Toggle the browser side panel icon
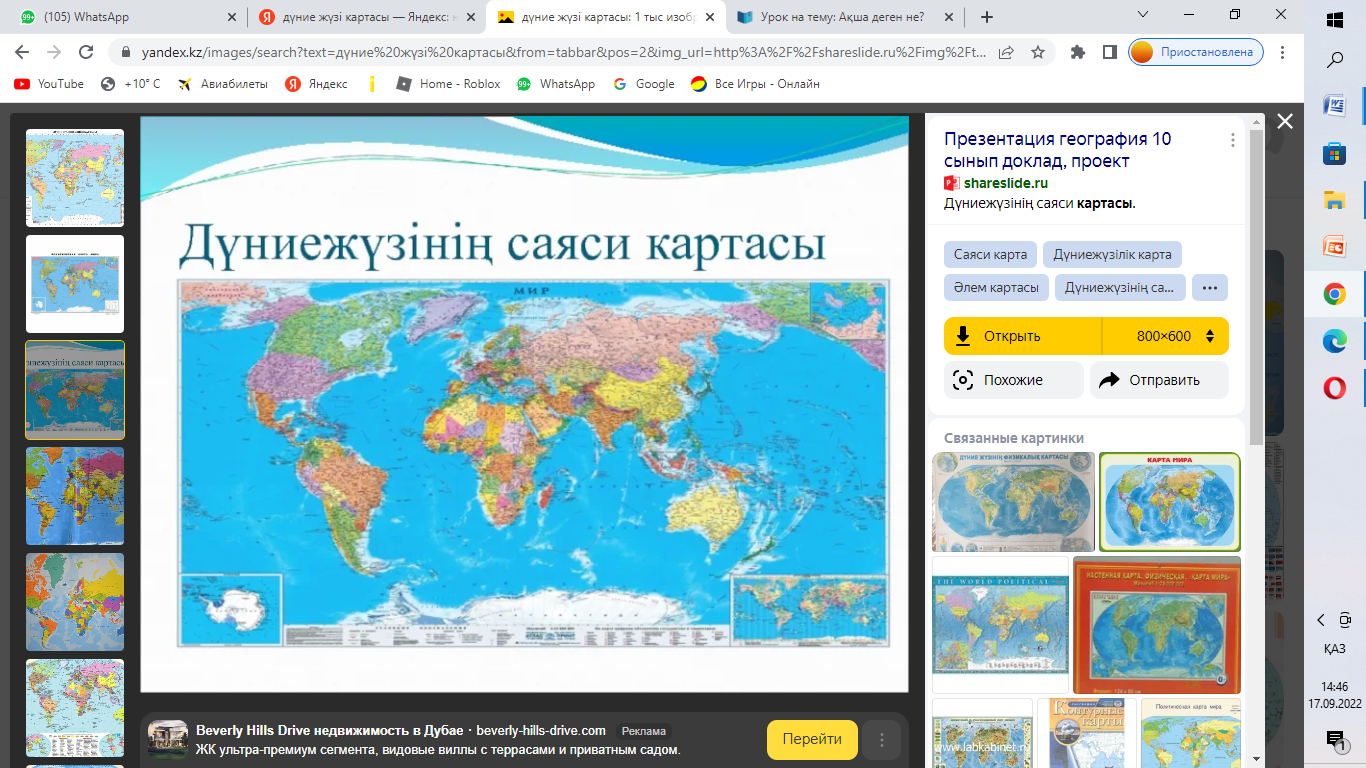The width and height of the screenshot is (1366, 768). (x=1109, y=52)
